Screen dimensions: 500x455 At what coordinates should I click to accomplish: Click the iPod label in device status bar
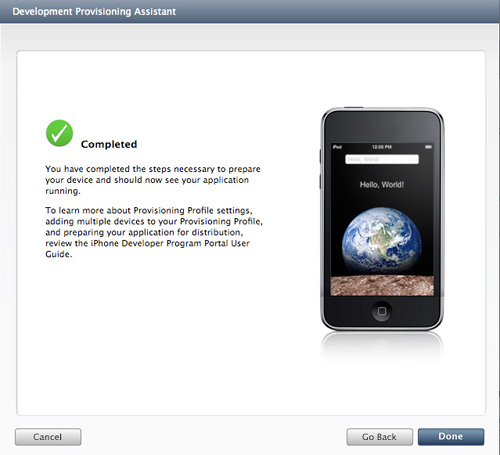coord(337,147)
